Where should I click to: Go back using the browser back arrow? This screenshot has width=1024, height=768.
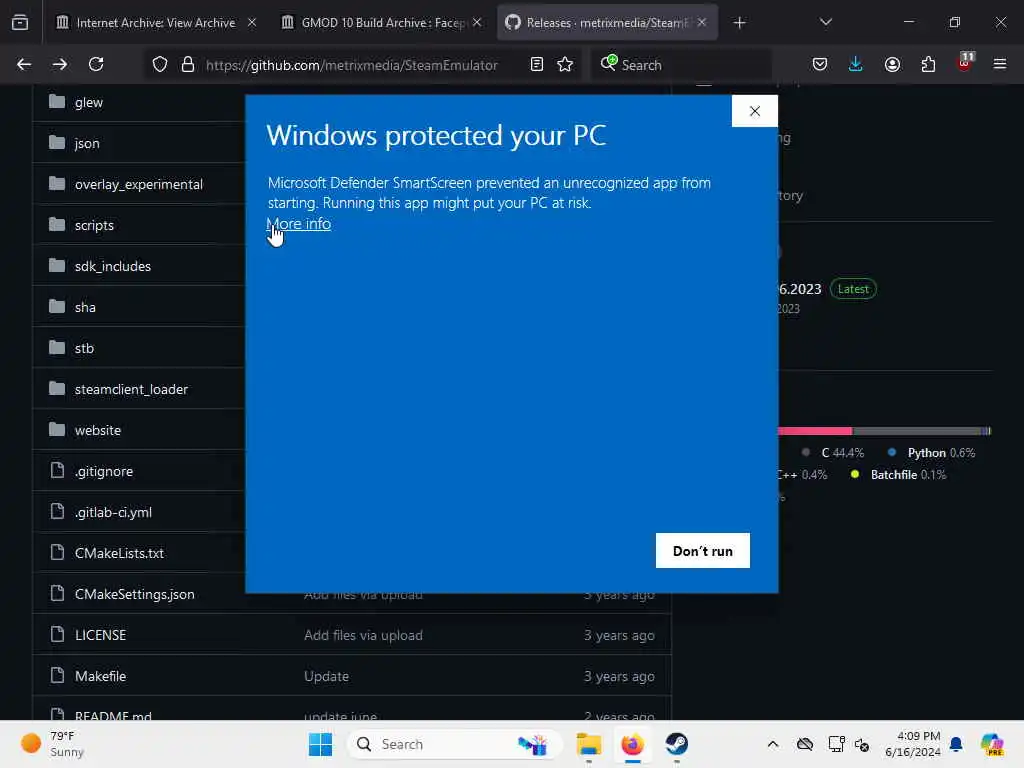(x=24, y=64)
